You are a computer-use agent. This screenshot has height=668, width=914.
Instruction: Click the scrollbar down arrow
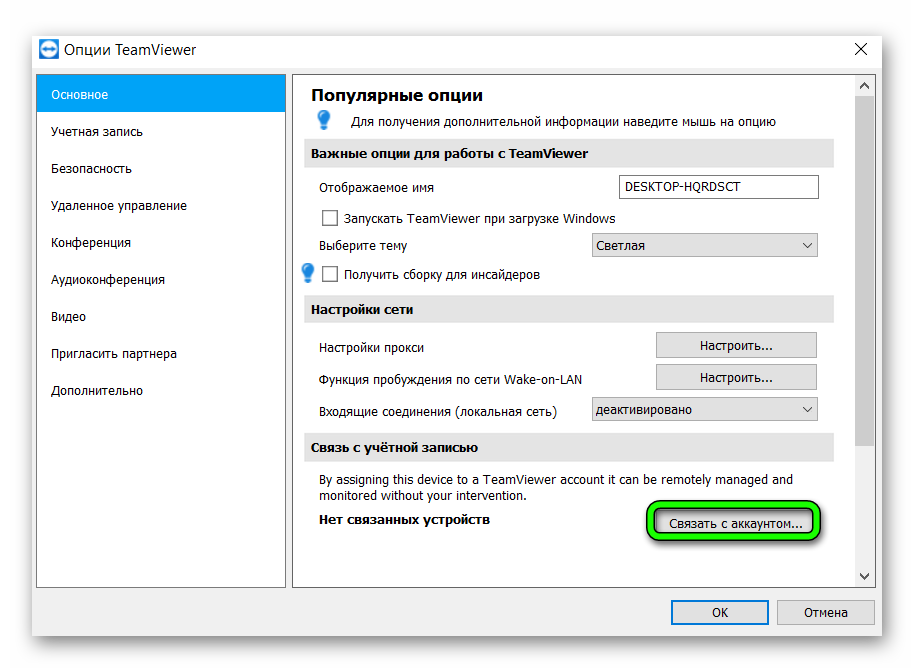[x=864, y=576]
